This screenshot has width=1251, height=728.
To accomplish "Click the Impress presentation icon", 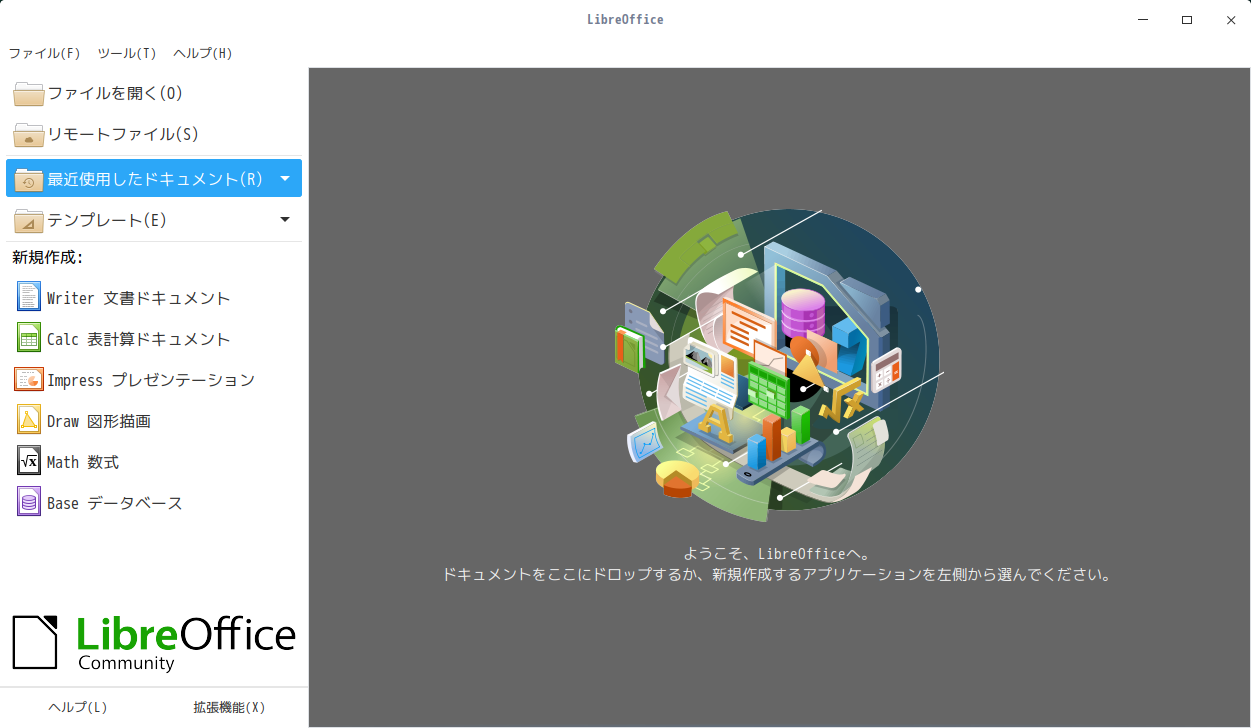I will (x=29, y=379).
